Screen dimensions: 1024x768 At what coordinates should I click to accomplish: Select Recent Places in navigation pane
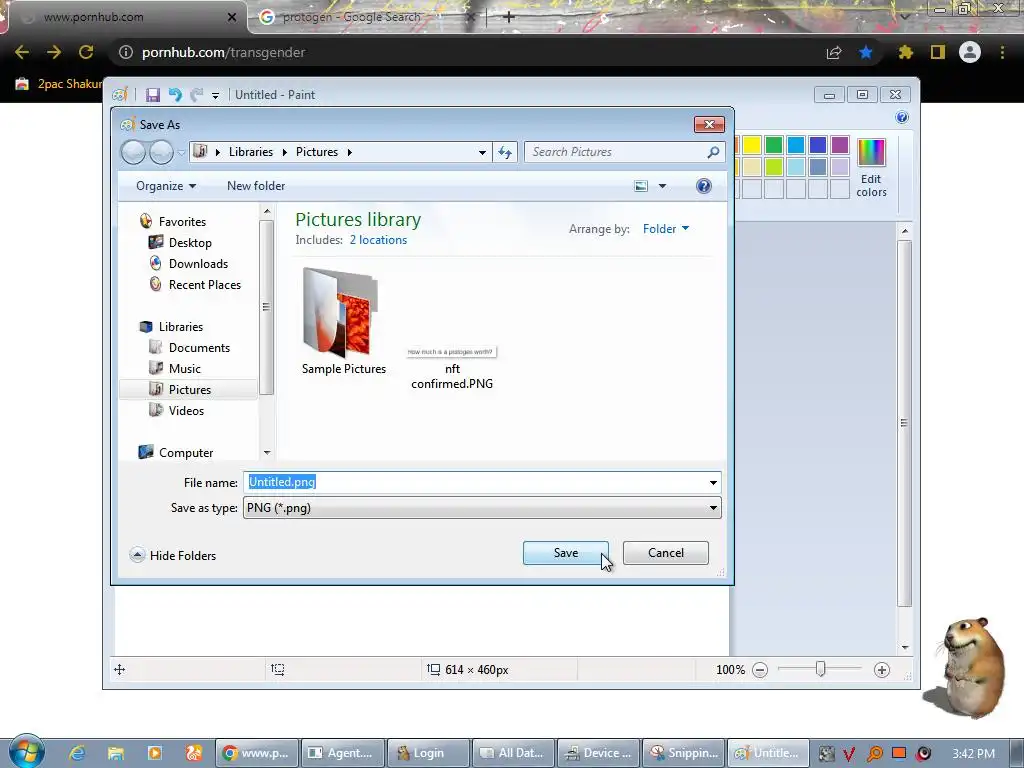[204, 285]
